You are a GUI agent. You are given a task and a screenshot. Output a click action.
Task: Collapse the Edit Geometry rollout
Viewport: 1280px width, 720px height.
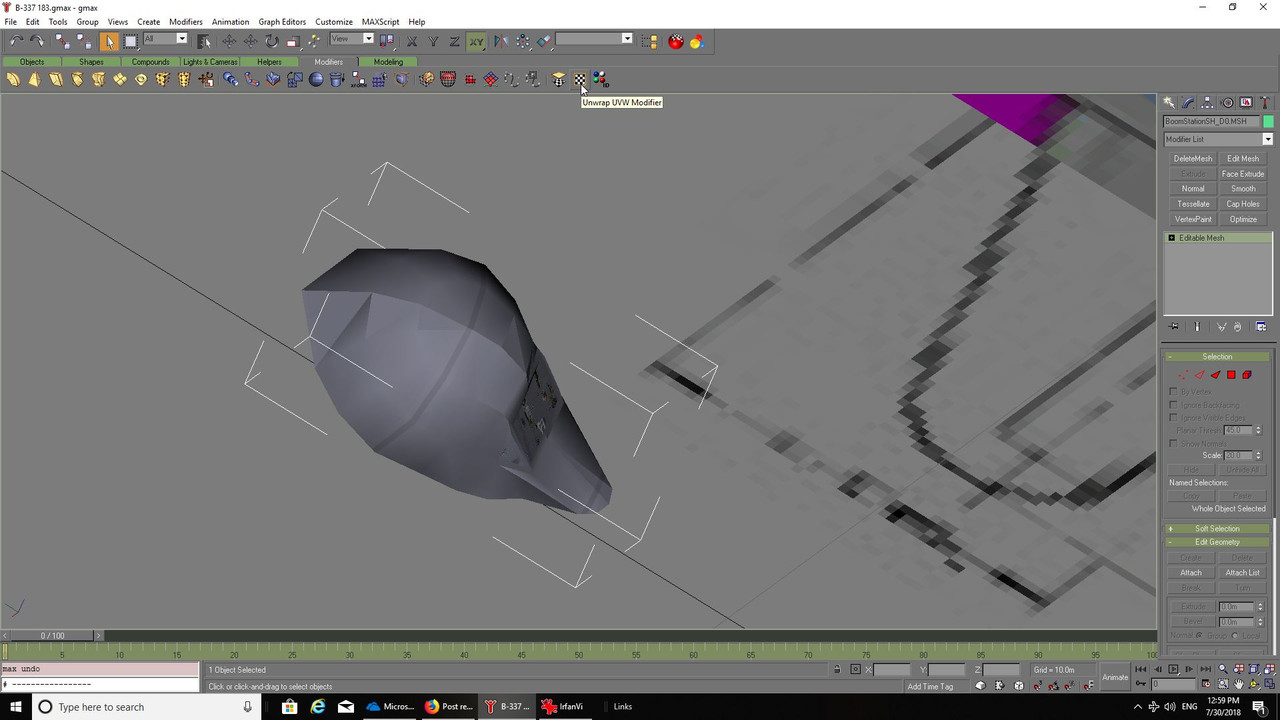click(x=1217, y=542)
